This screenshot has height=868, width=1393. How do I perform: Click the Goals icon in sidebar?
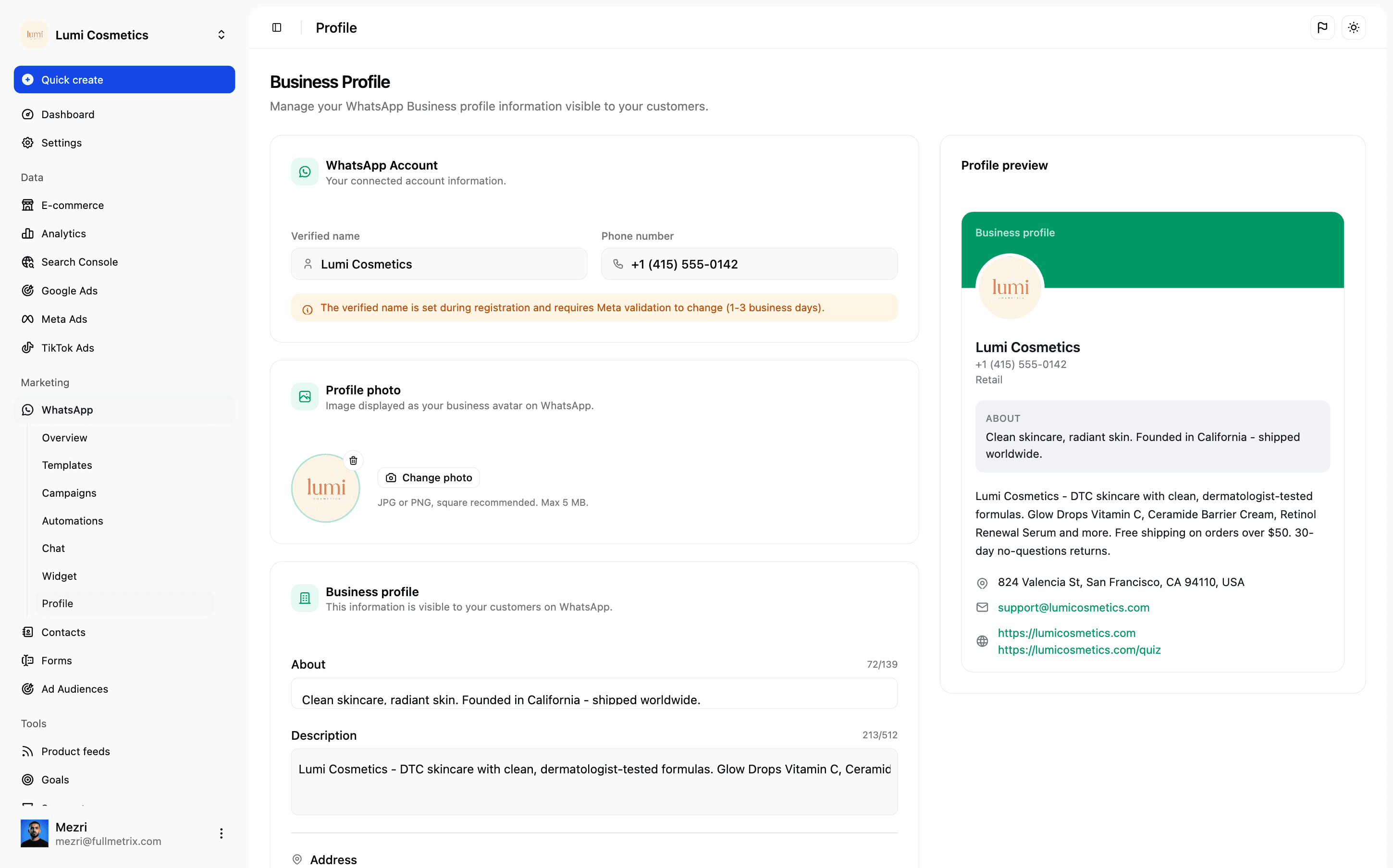click(27, 780)
